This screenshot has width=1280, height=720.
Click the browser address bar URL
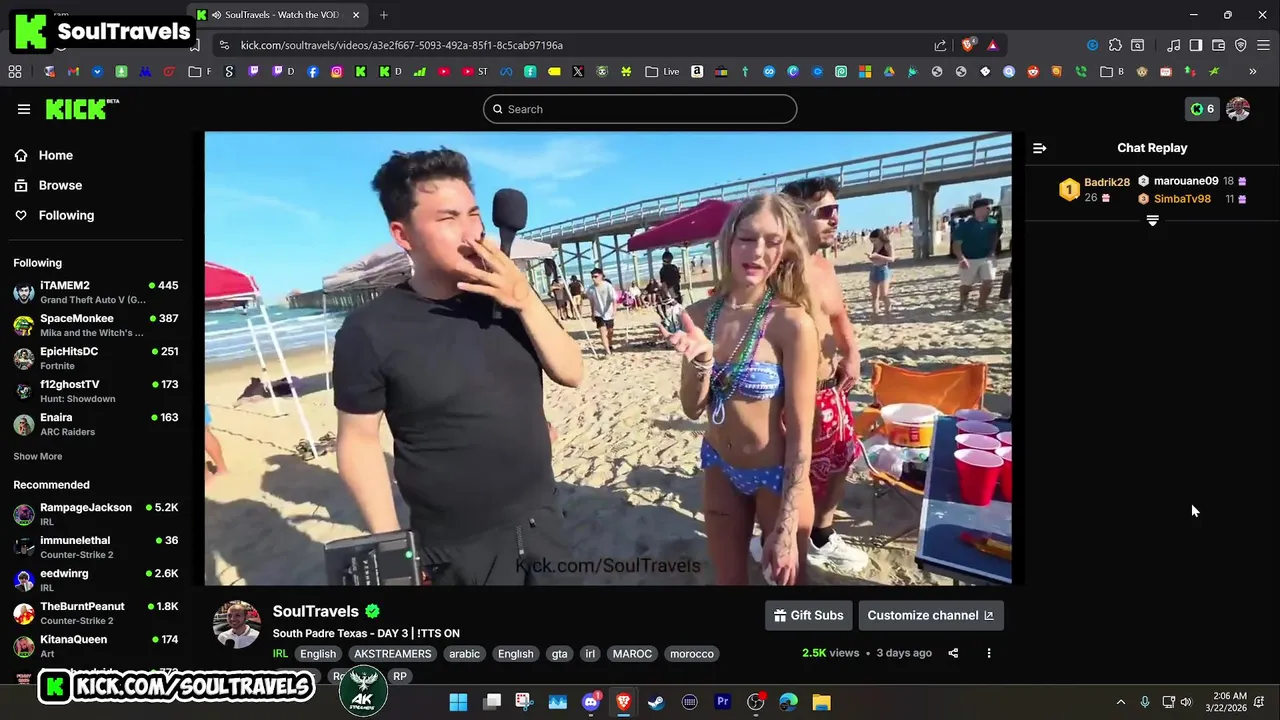pos(401,45)
